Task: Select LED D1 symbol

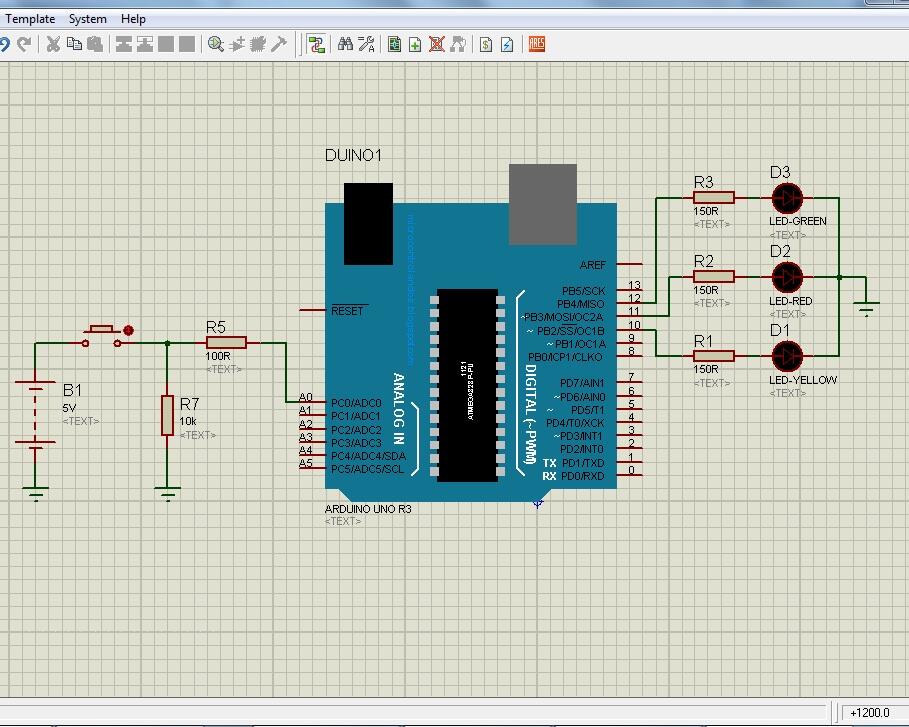Action: 787,356
